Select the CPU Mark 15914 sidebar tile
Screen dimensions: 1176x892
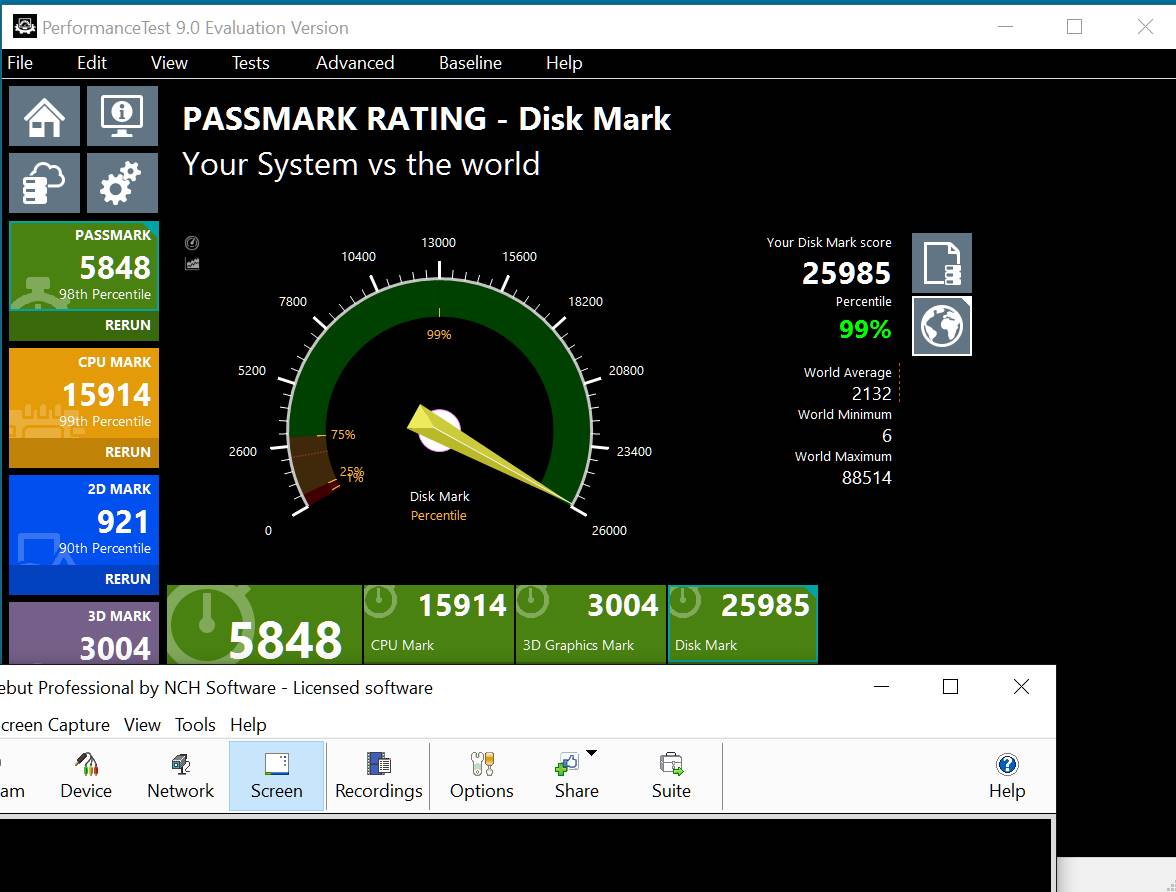tap(84, 393)
